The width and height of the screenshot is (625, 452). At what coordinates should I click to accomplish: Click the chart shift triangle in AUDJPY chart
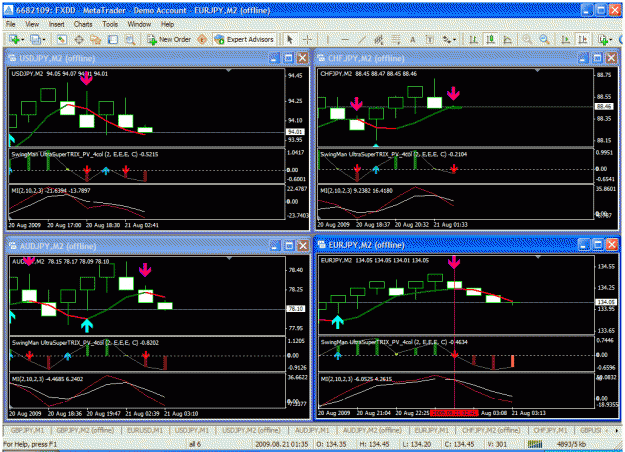[x=229, y=259]
